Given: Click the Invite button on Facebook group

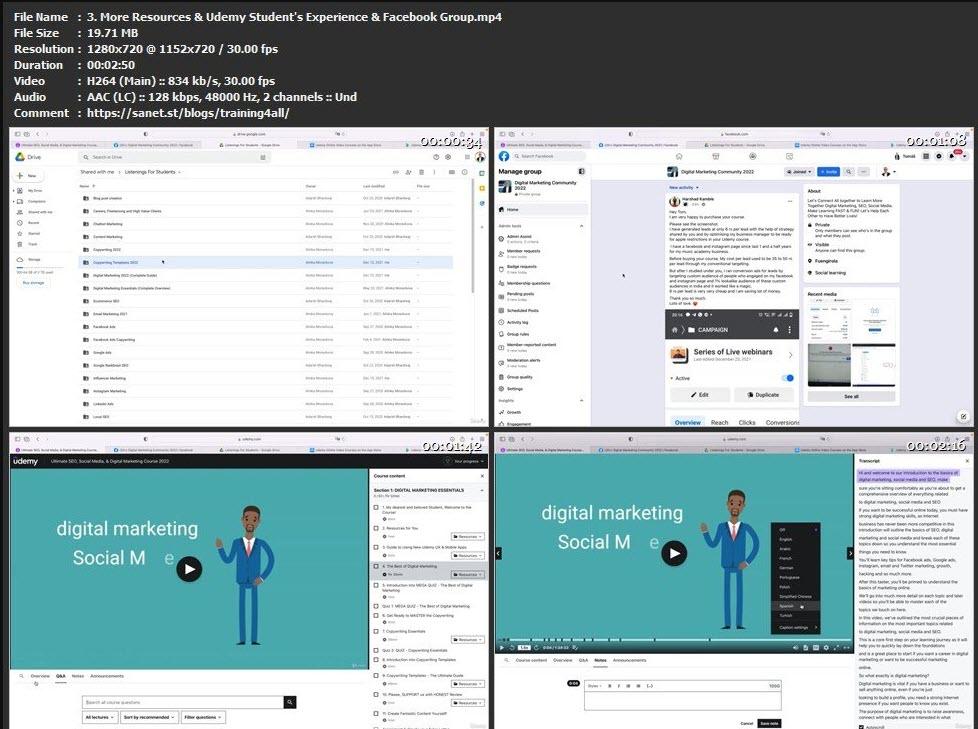Looking at the screenshot, I should 828,171.
